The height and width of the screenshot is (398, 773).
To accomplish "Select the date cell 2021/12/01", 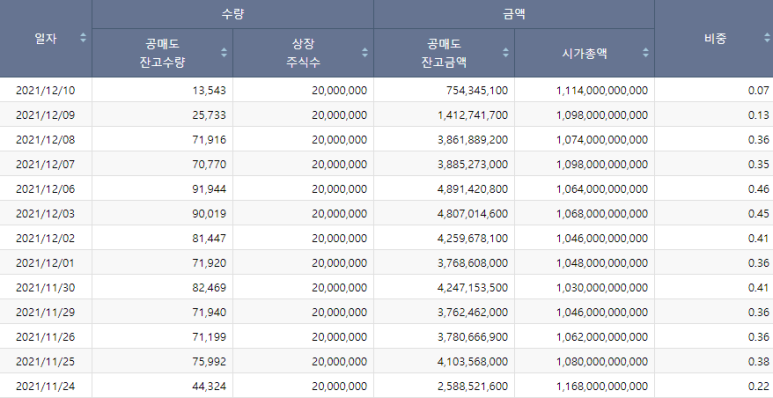I will [45, 263].
